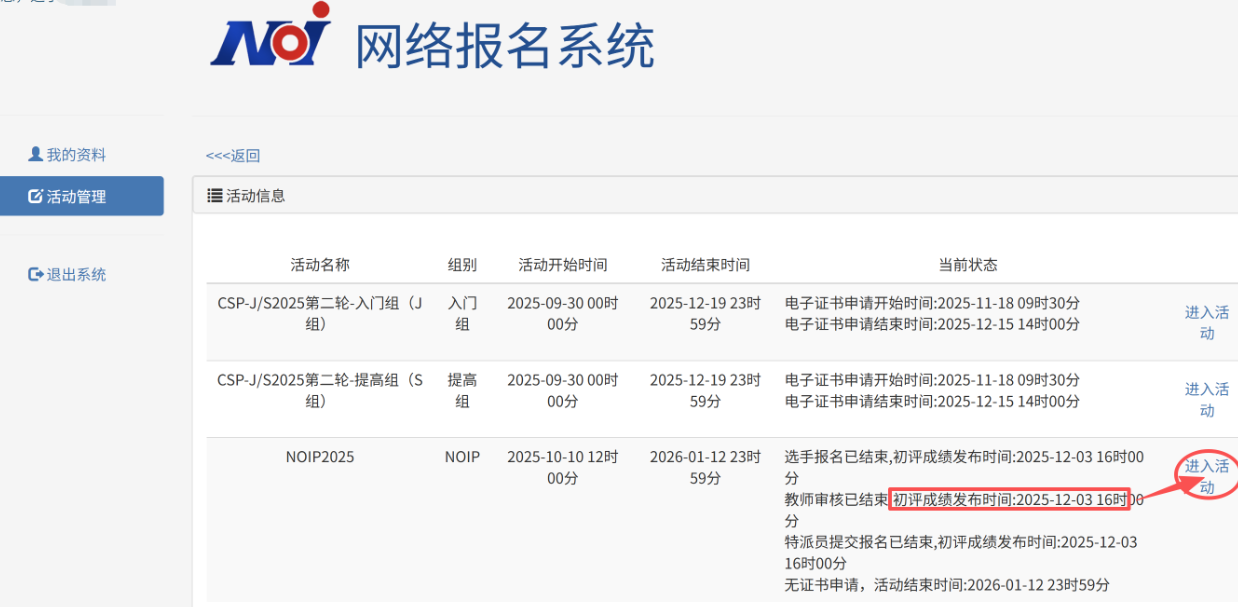Click the NOI logo
The image size is (1238, 607).
(x=271, y=41)
